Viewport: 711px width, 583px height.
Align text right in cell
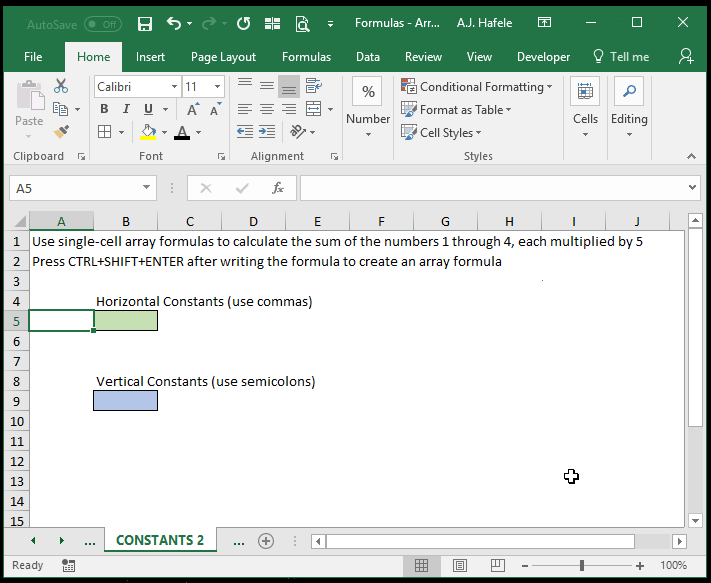click(289, 109)
